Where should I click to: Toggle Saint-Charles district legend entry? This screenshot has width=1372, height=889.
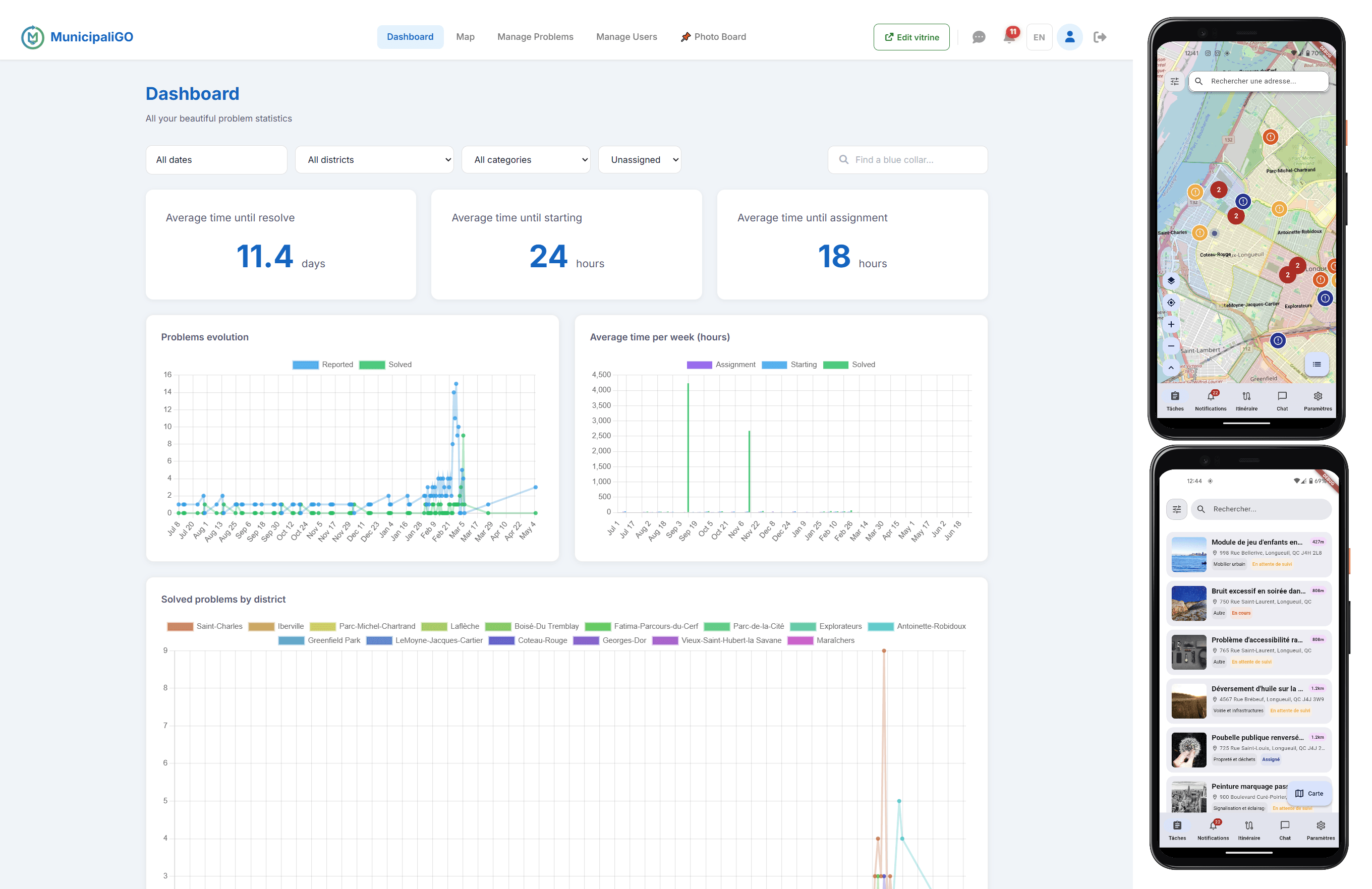[x=205, y=626]
